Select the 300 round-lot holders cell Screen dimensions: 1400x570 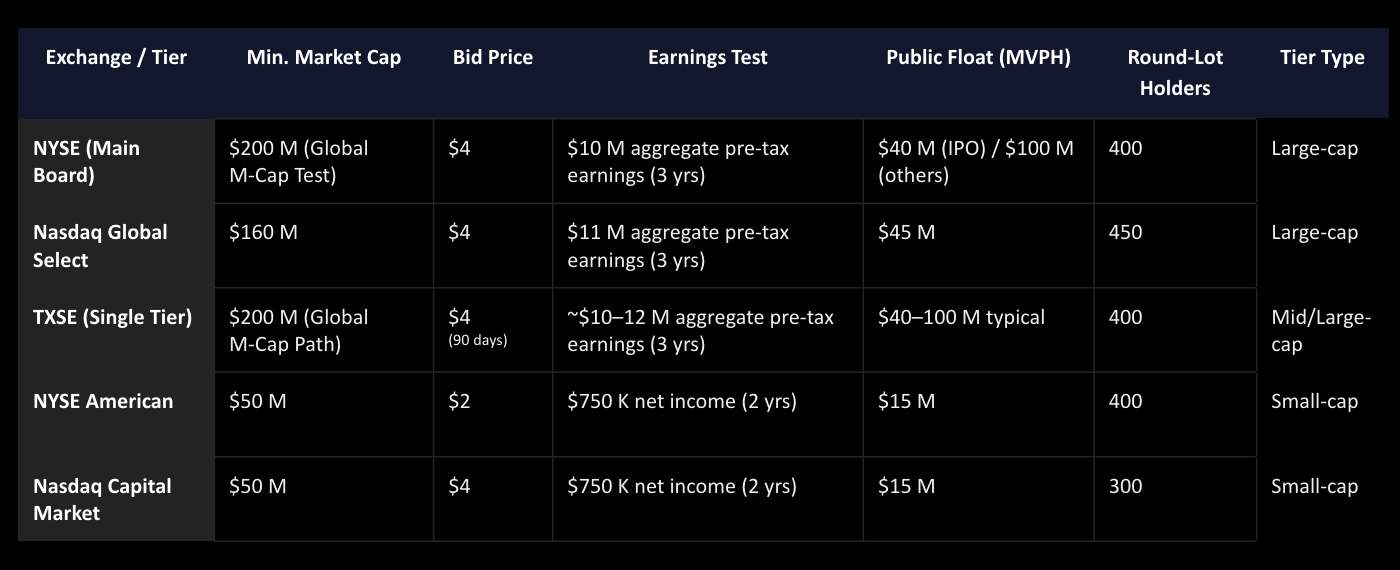pyautogui.click(x=1126, y=486)
